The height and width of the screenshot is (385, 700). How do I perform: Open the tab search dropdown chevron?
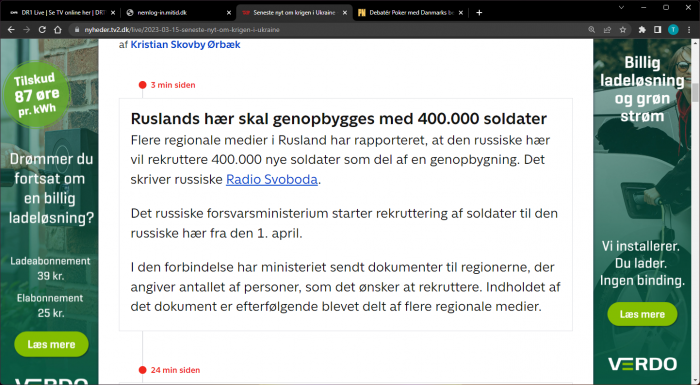point(621,8)
